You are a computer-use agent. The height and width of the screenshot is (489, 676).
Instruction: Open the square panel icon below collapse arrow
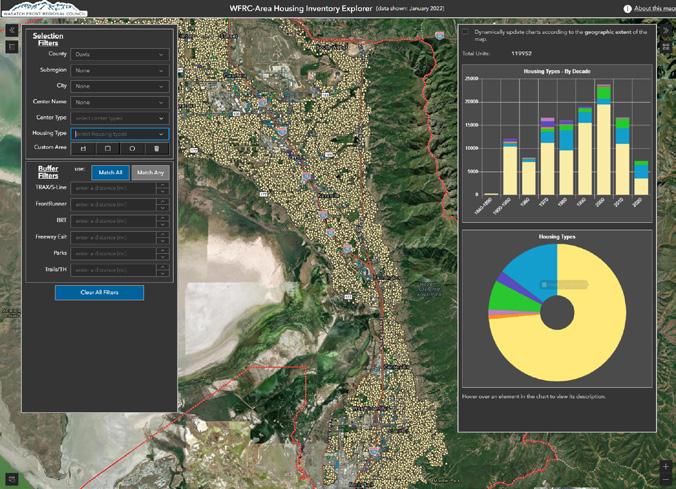point(12,47)
